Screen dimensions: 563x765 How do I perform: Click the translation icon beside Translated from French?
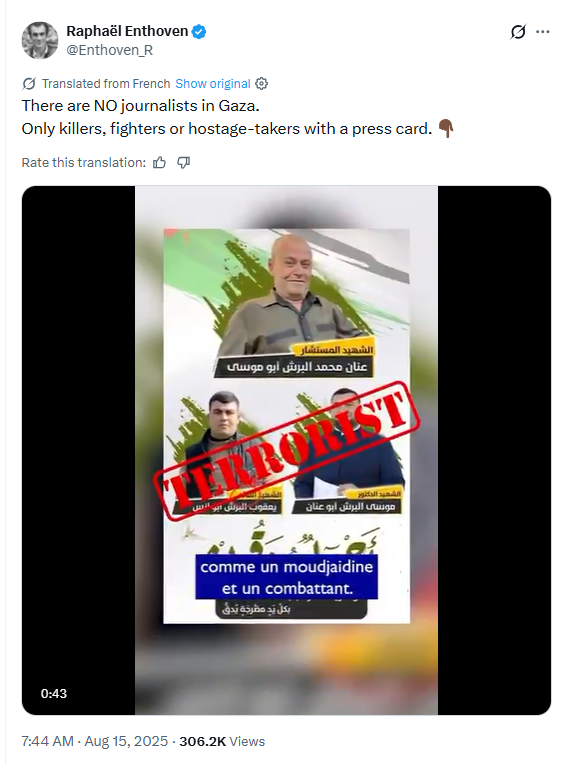[x=29, y=84]
